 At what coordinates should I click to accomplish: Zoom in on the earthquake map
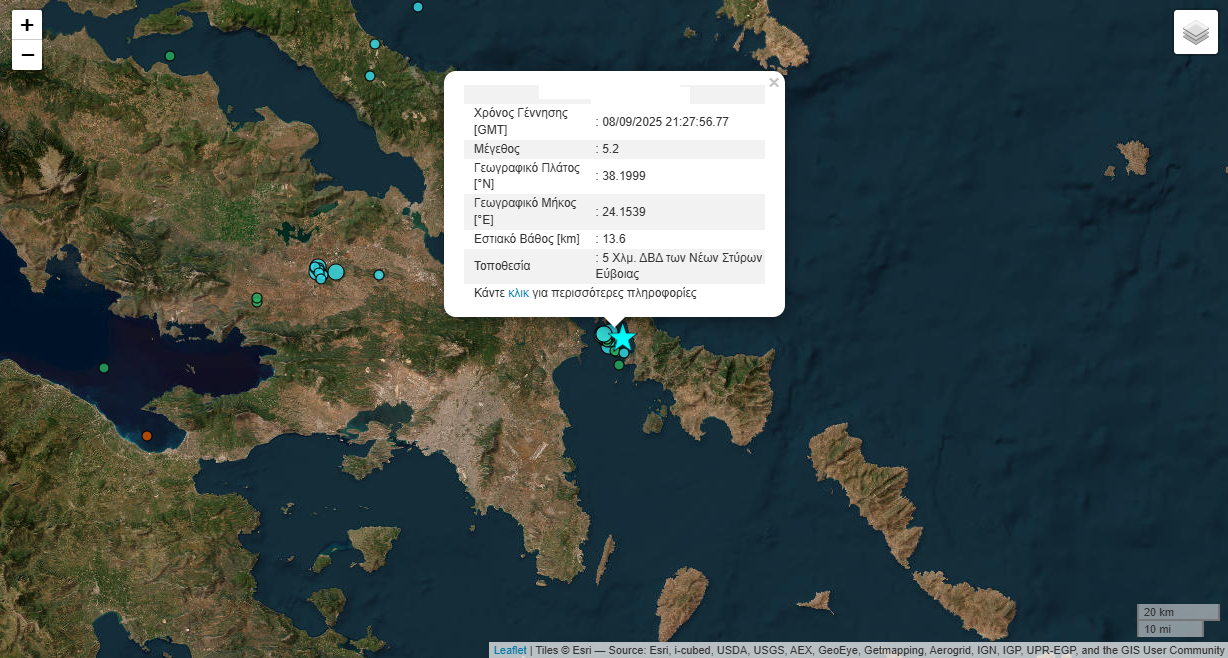coord(27,25)
